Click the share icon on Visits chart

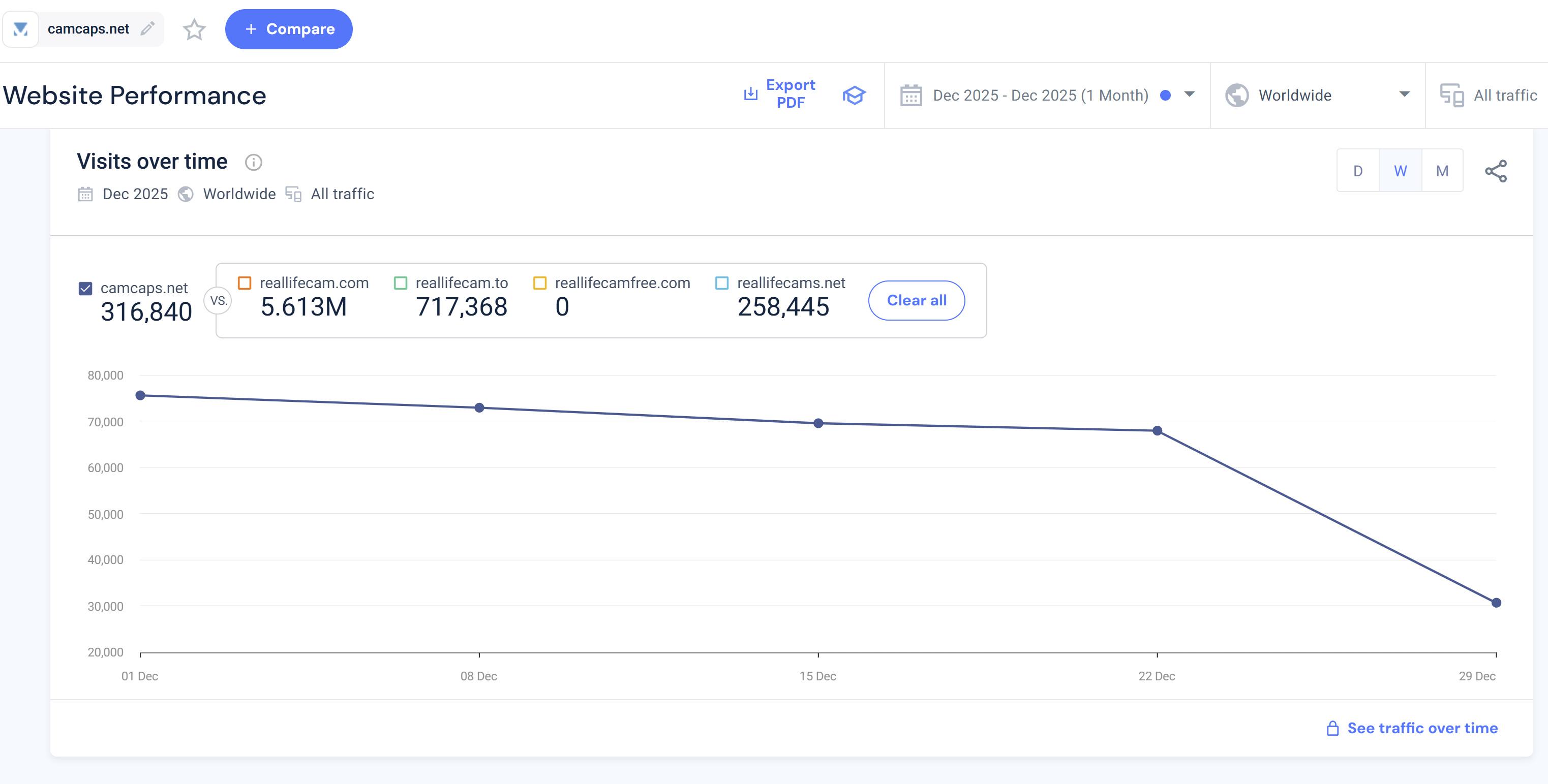[1496, 171]
